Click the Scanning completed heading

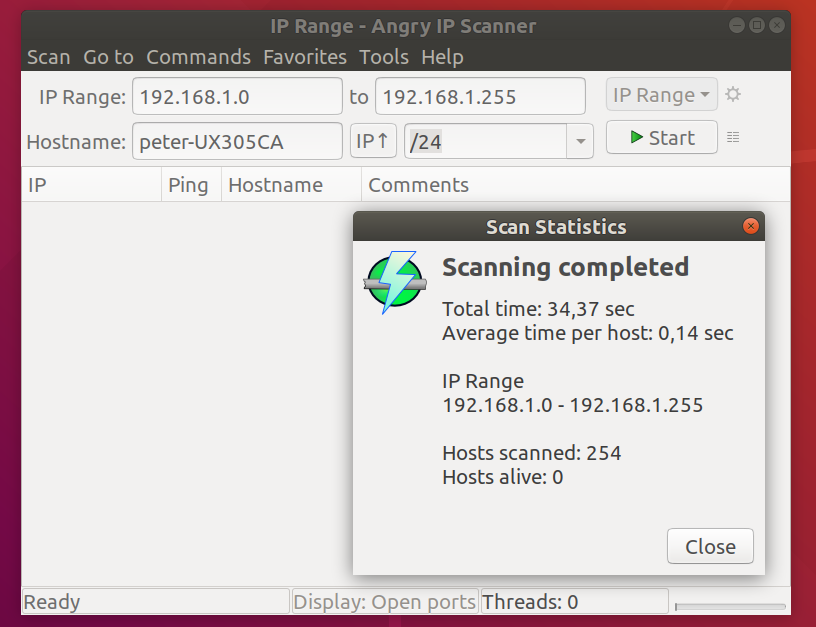coord(565,267)
